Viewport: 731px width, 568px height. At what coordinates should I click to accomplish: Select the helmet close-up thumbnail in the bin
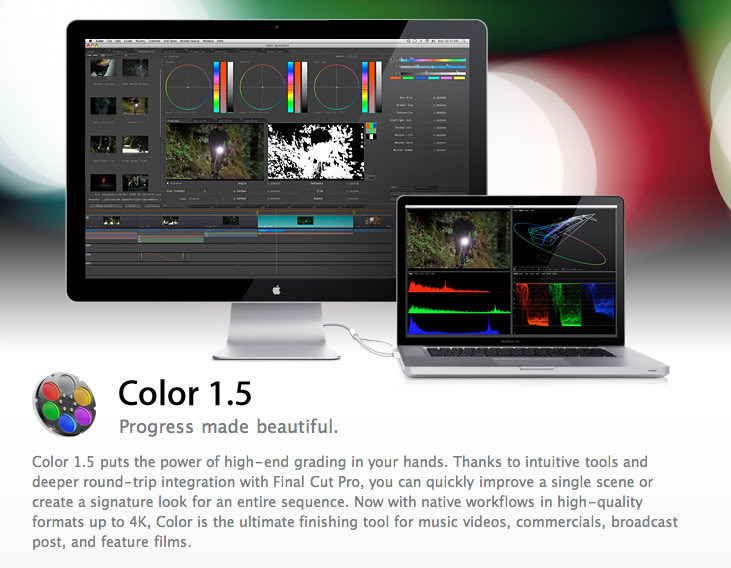tap(103, 68)
